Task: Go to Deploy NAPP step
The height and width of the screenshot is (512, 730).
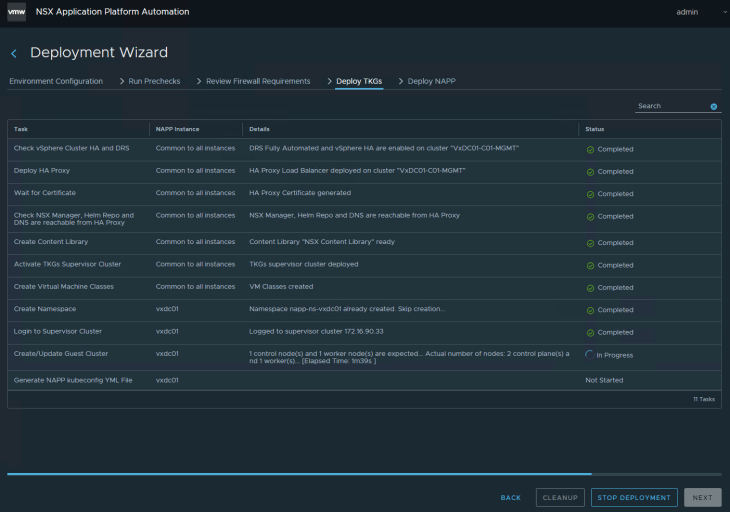Action: click(x=431, y=81)
